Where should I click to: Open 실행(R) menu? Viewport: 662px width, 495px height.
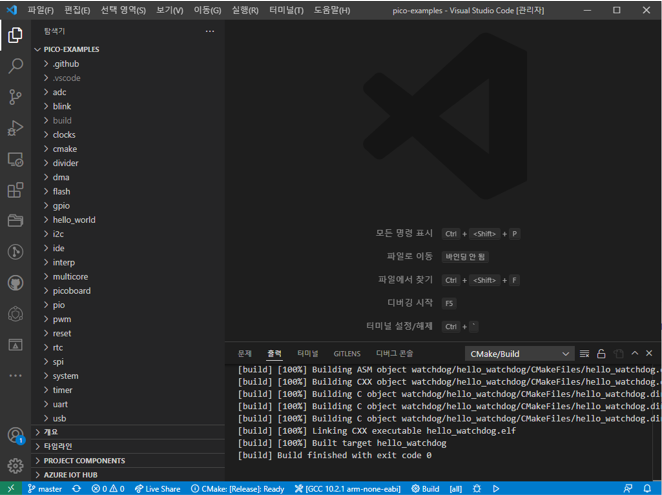pos(245,11)
